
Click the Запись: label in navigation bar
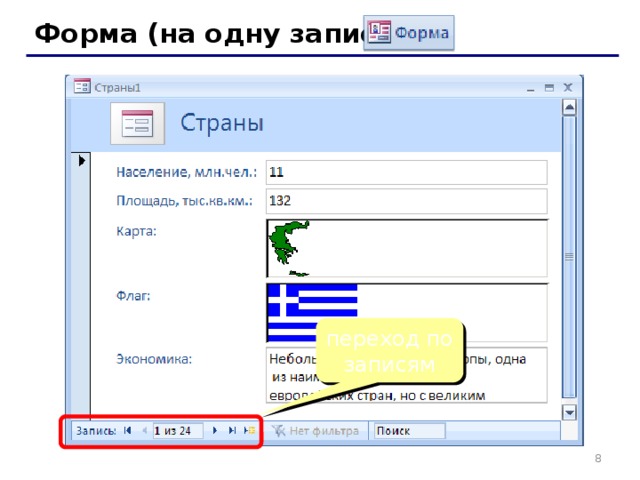click(96, 431)
